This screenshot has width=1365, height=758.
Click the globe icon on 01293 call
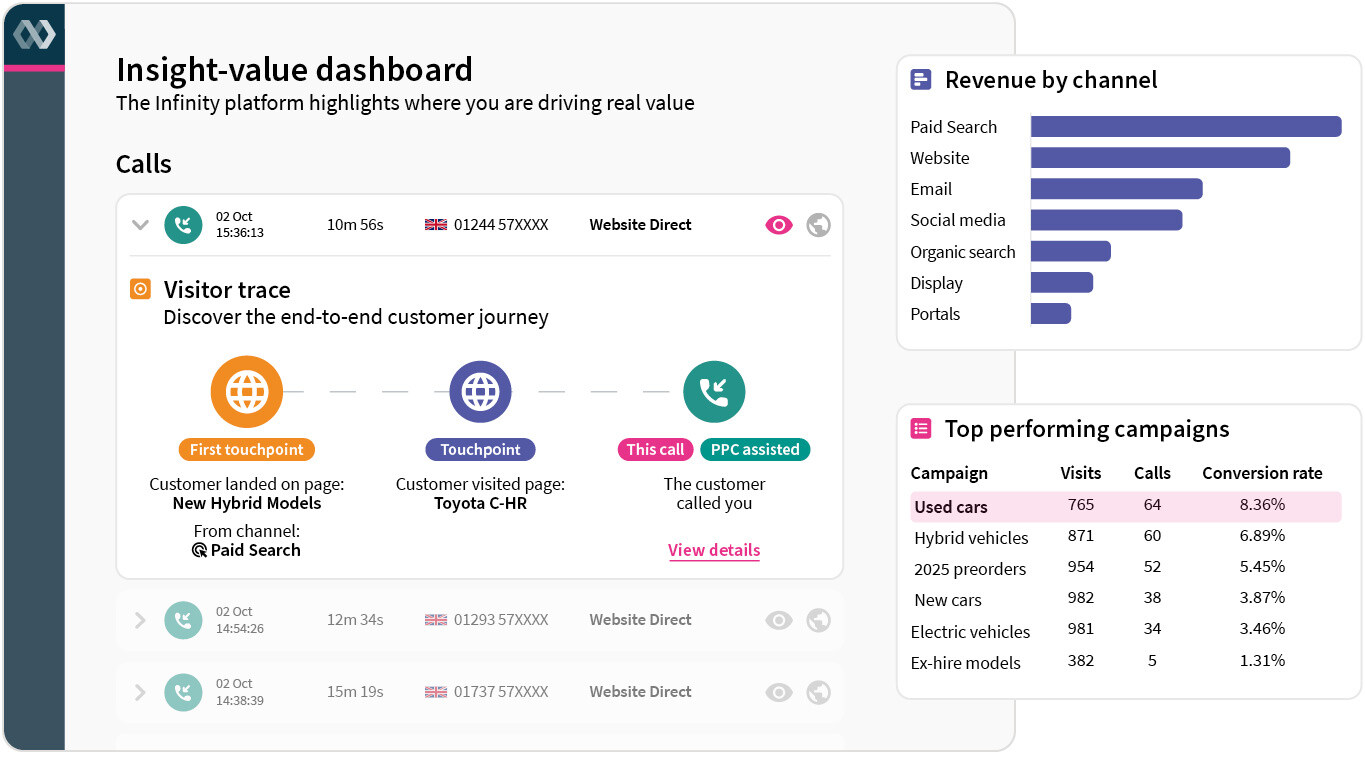[x=818, y=620]
